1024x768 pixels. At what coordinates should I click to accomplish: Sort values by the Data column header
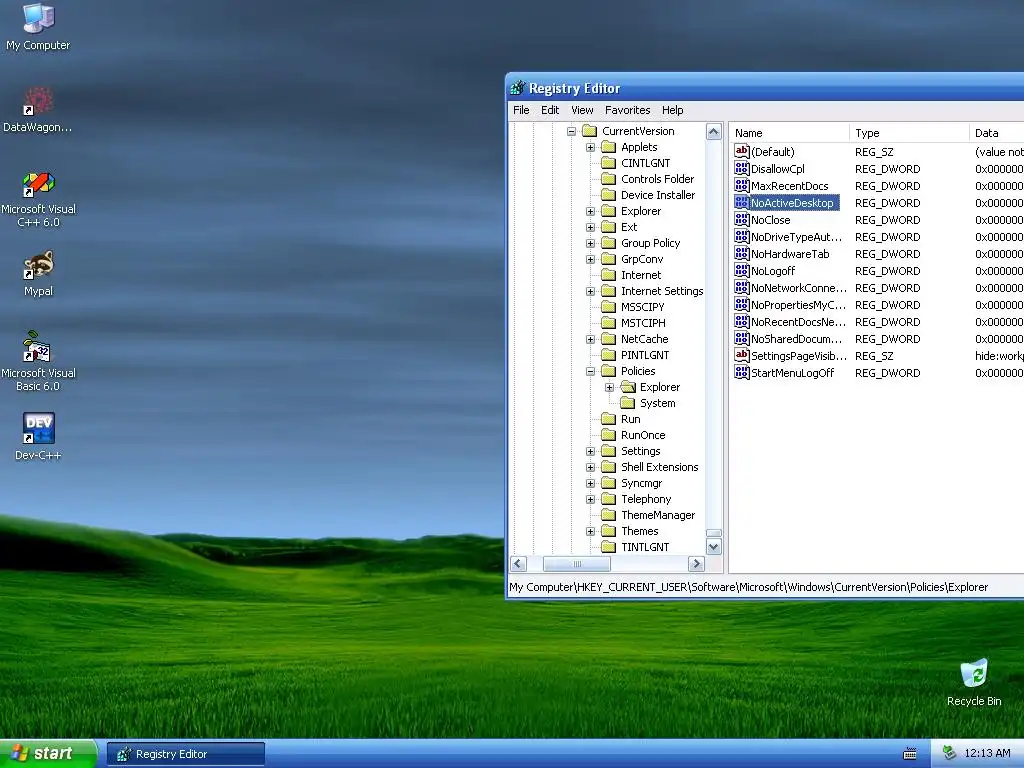click(x=997, y=133)
